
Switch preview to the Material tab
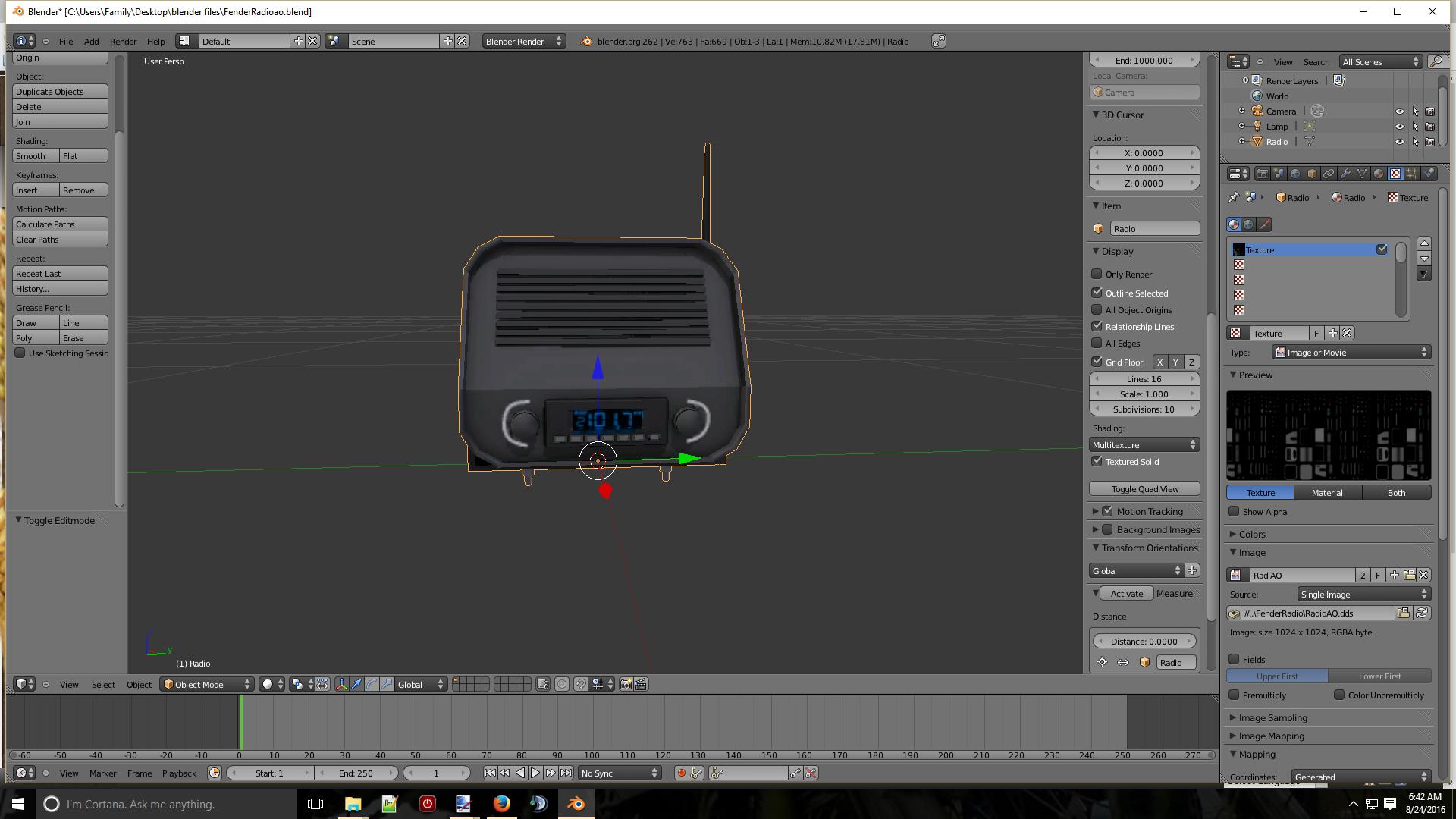click(1327, 492)
